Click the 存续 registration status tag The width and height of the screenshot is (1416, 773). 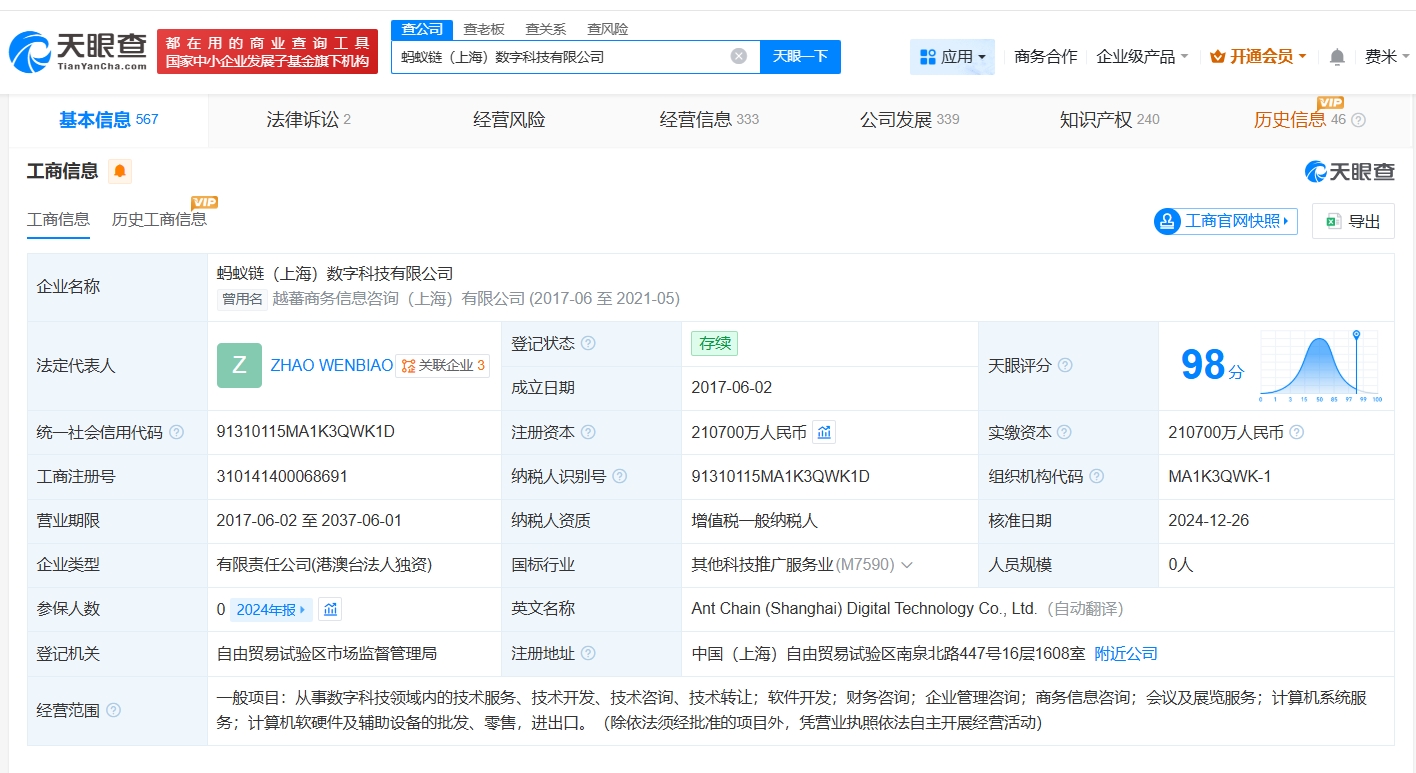714,343
